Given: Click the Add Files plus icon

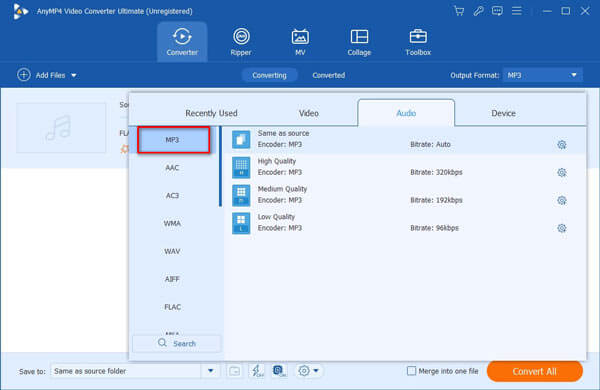Looking at the screenshot, I should [x=24, y=75].
